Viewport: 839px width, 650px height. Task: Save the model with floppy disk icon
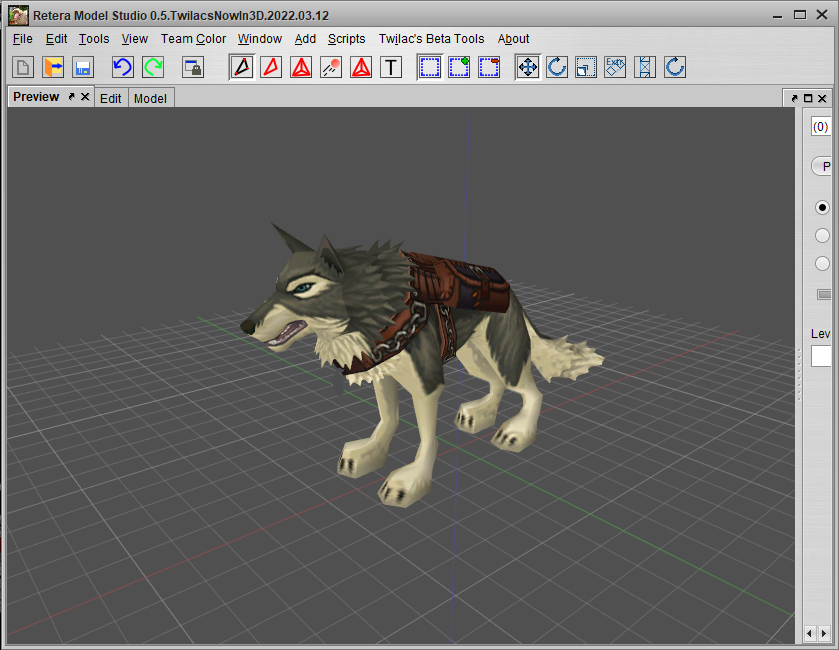83,67
